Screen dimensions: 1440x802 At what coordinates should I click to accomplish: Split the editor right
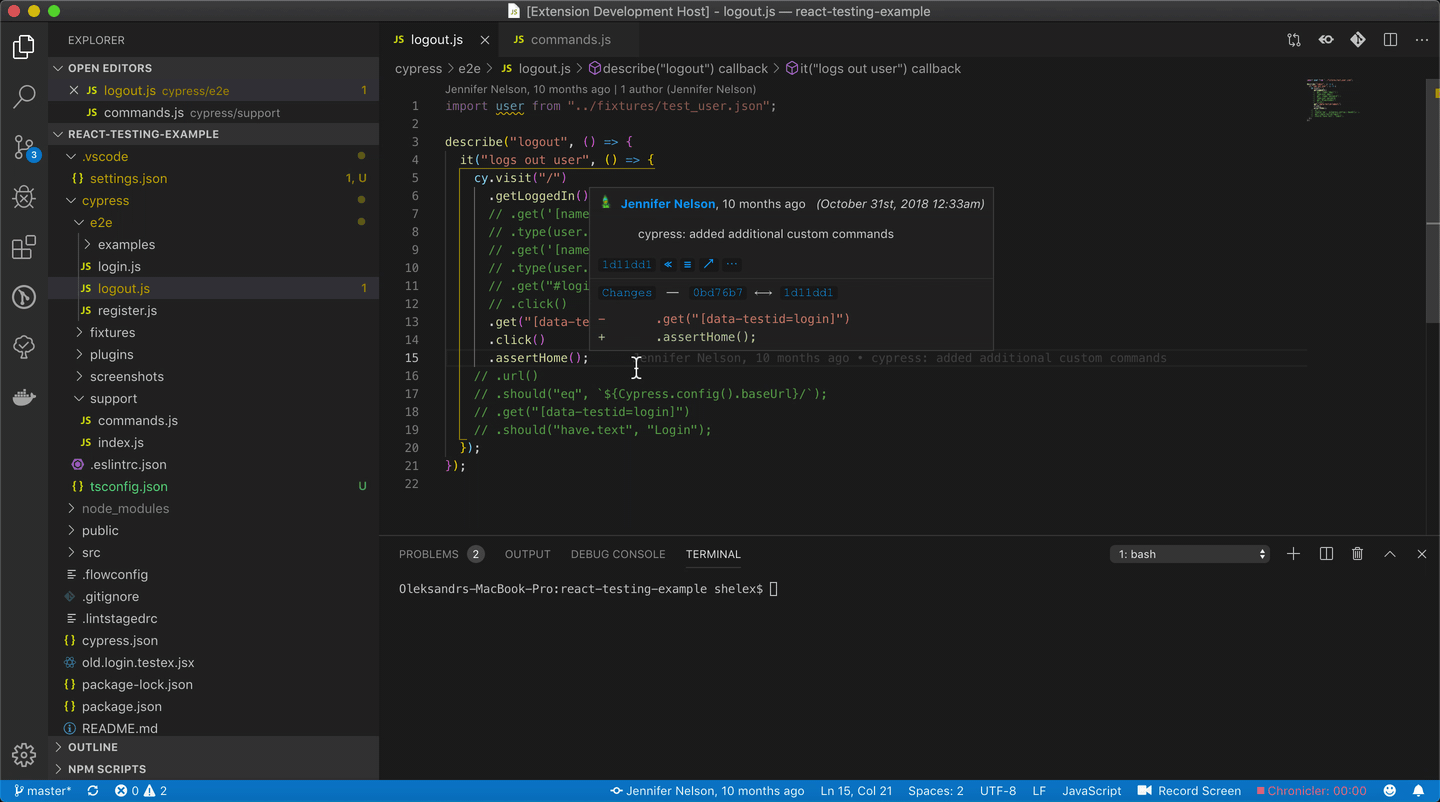click(1390, 40)
